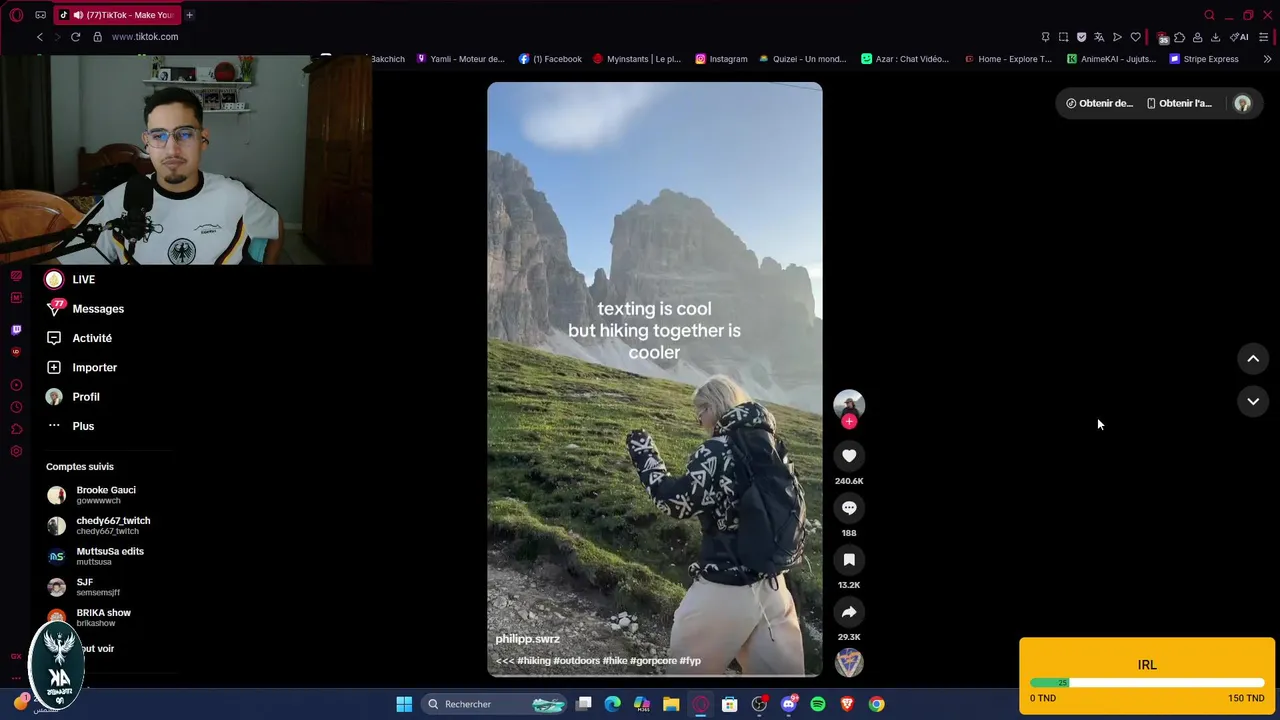Click the #gorpcore hashtag
This screenshot has height=720, width=1280.
653,661
